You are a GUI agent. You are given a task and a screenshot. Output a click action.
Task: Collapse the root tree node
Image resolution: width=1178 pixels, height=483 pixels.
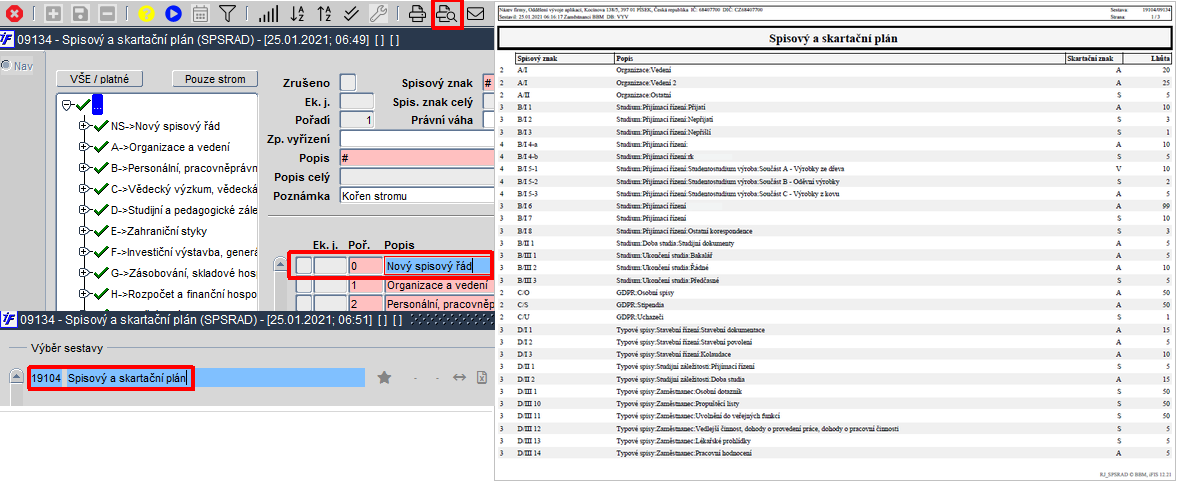click(x=66, y=105)
